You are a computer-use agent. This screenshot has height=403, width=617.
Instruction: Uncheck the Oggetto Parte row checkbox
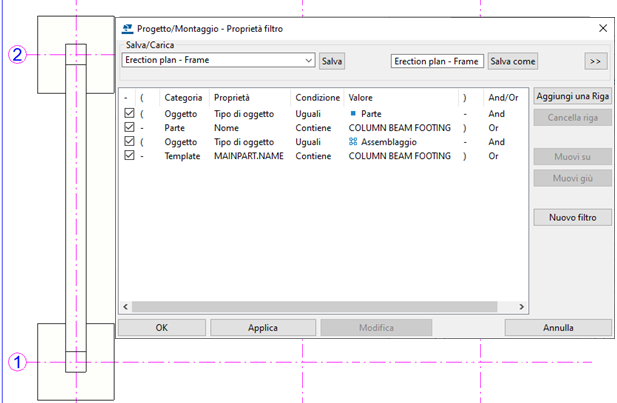click(x=129, y=113)
